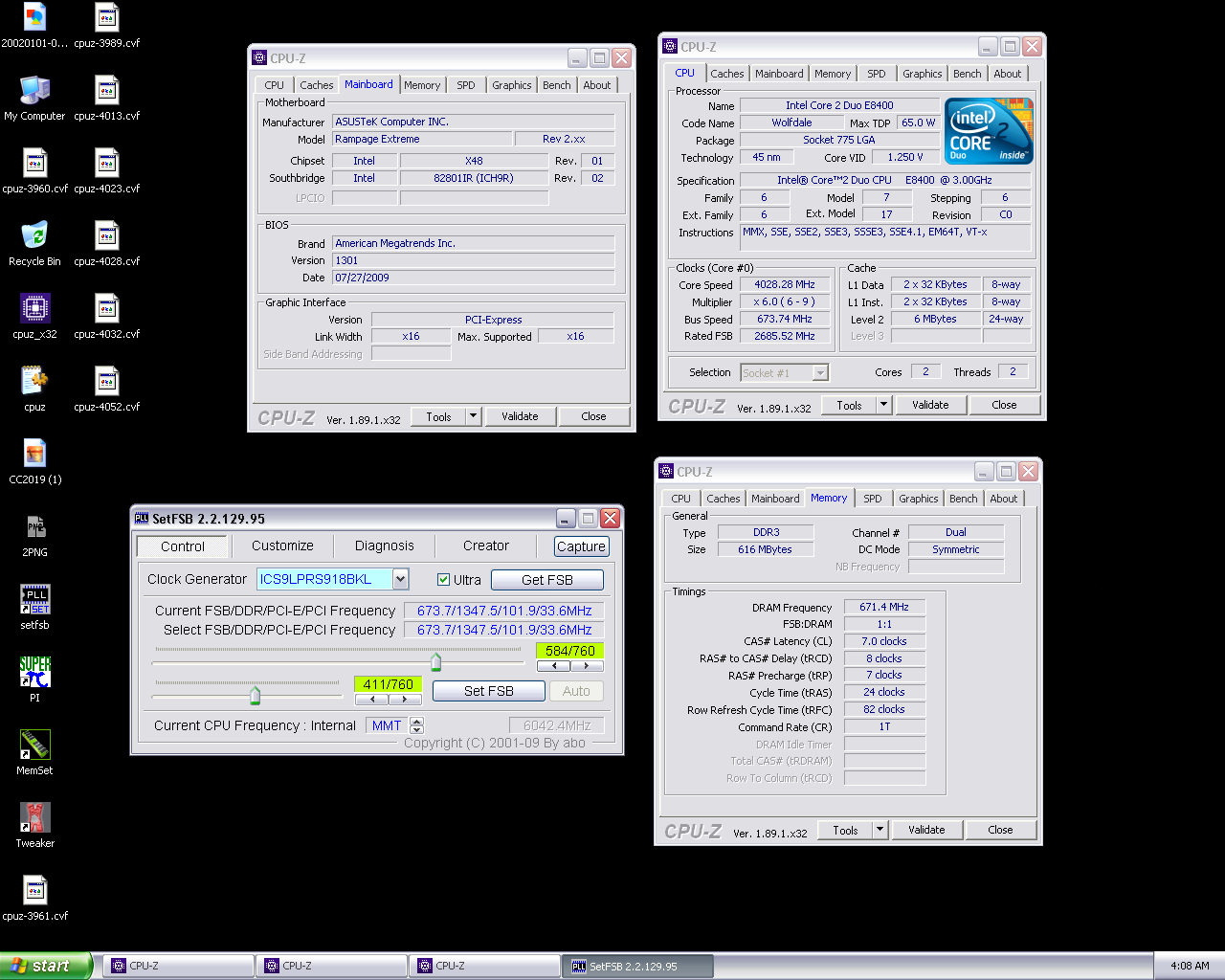The image size is (1225, 980).
Task: Click the 4:08 AM system clock
Action: (1190, 966)
